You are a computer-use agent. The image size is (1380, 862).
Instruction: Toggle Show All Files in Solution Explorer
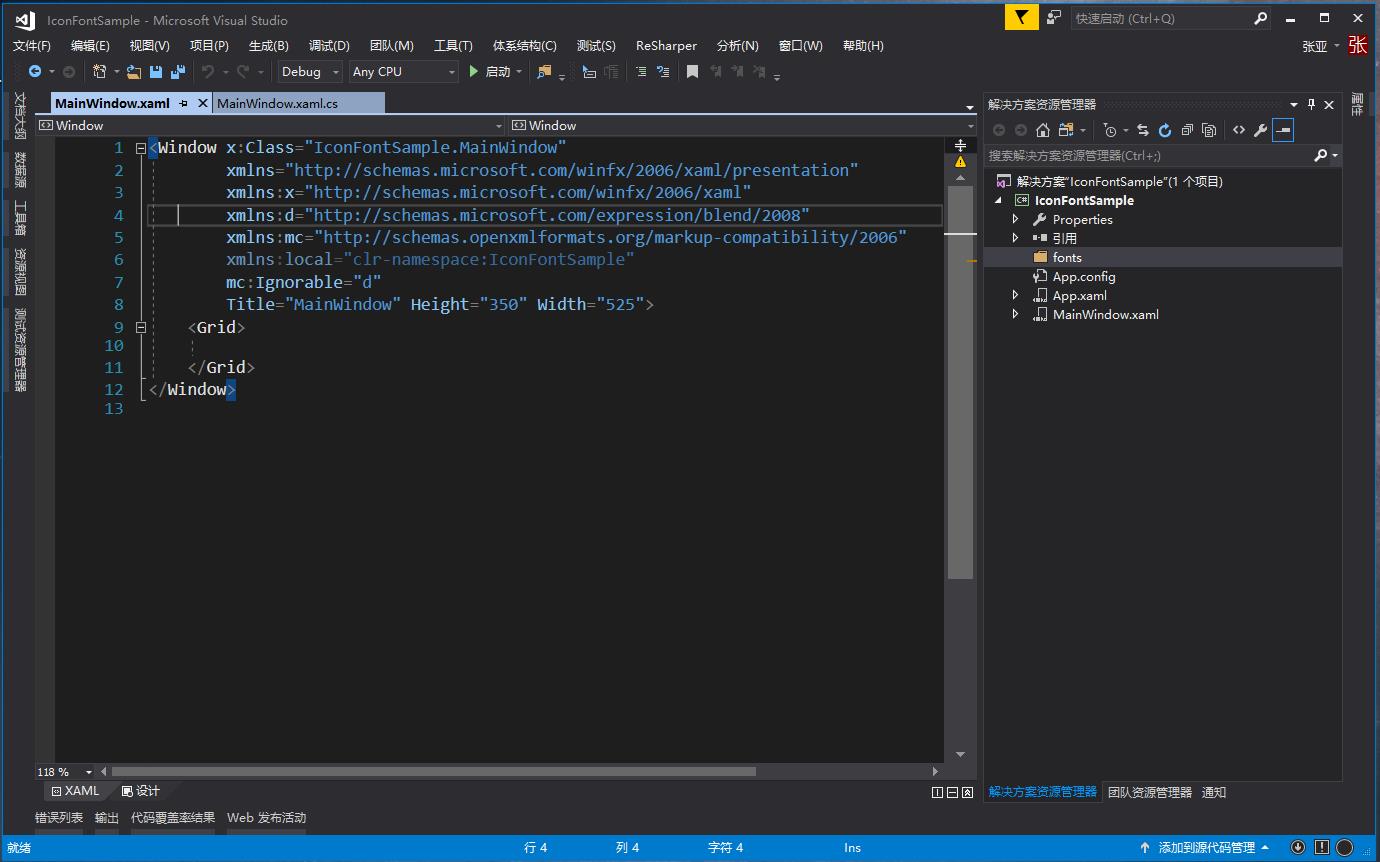coord(1209,130)
